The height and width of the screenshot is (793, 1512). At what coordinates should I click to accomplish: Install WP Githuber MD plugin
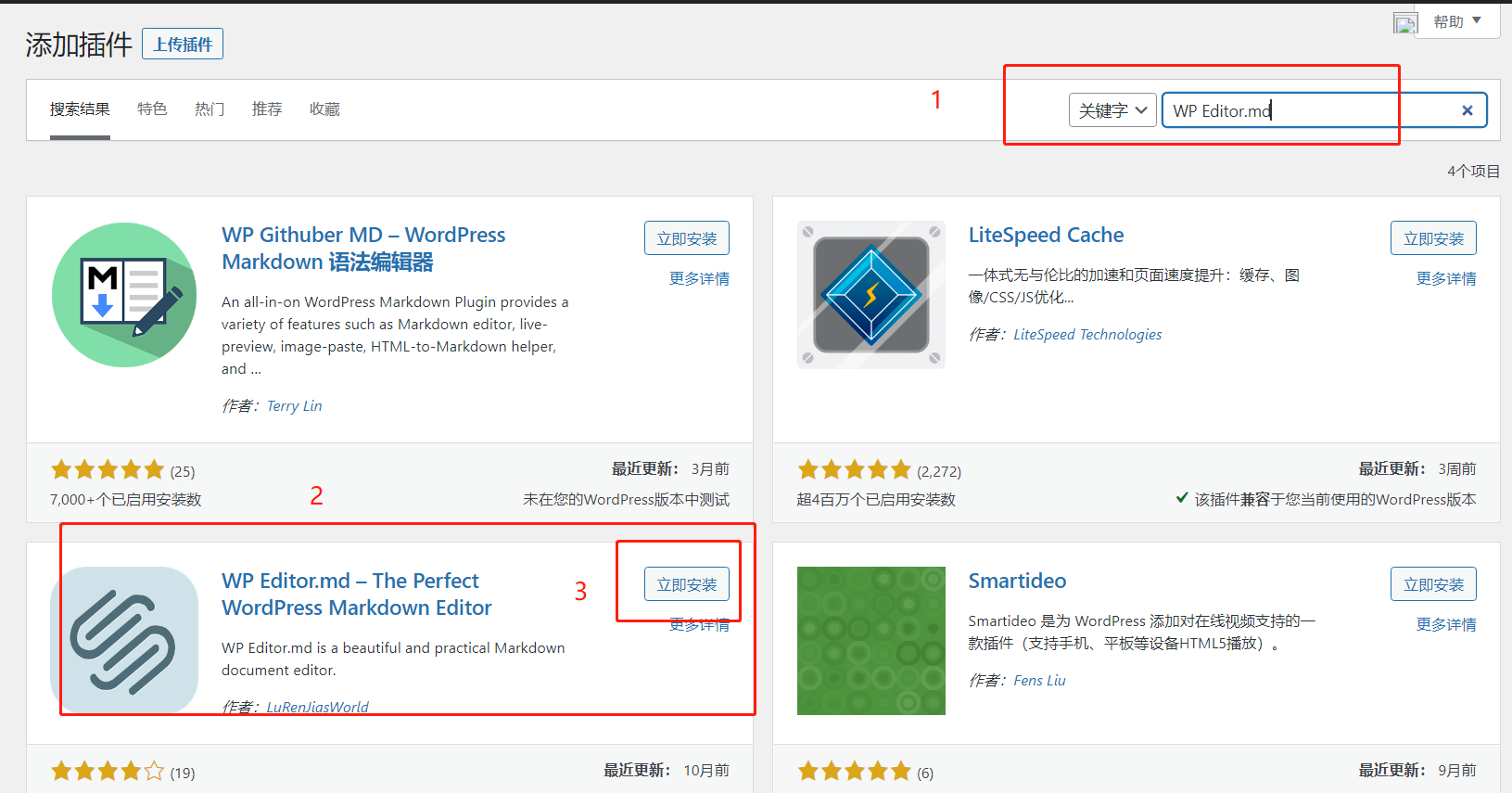click(686, 238)
